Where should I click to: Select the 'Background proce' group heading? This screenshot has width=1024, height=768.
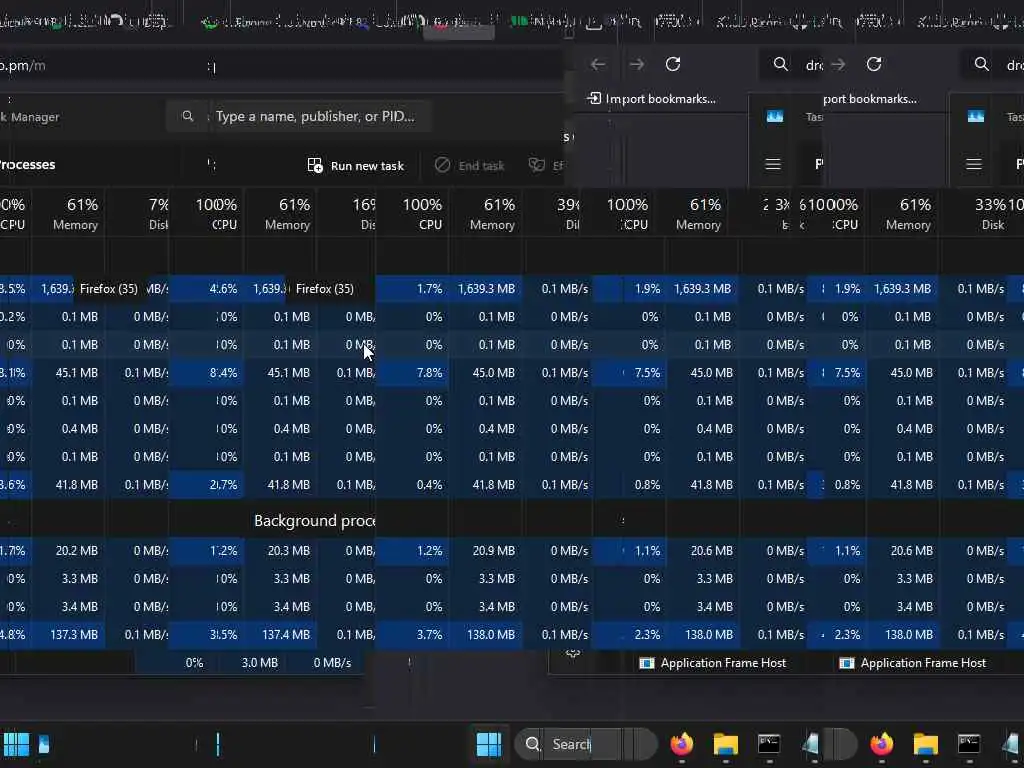tap(314, 520)
